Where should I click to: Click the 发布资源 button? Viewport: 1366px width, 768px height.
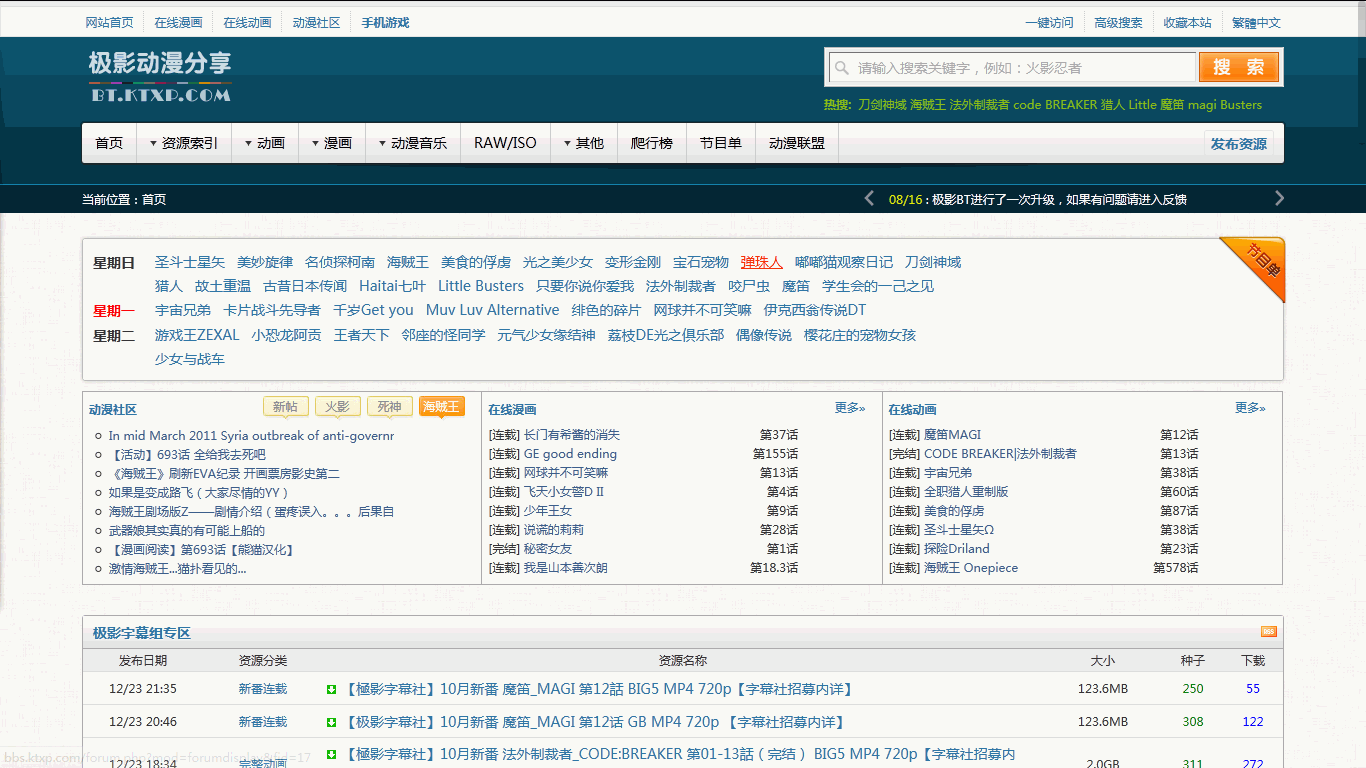pyautogui.click(x=1238, y=144)
